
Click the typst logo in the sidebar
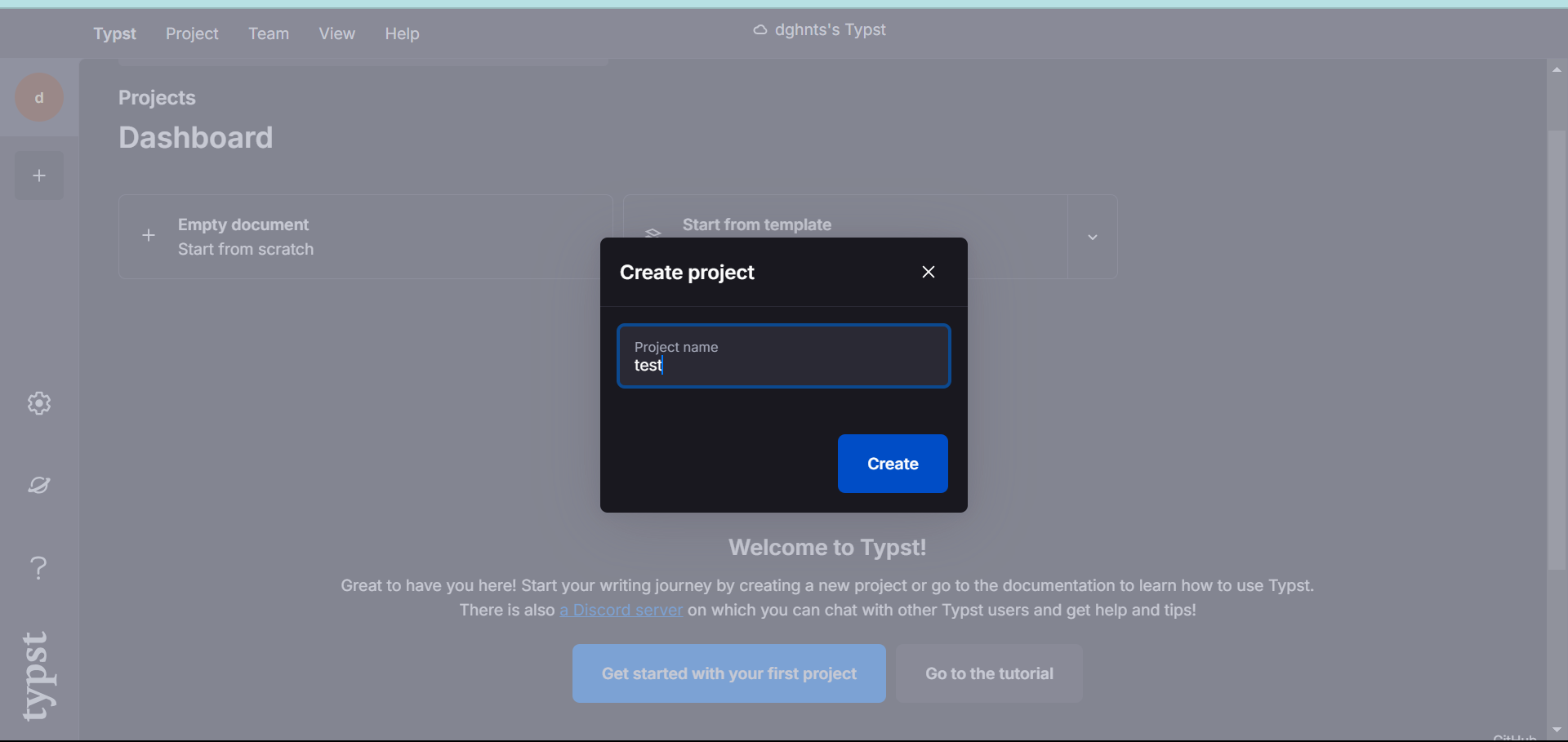point(39,676)
